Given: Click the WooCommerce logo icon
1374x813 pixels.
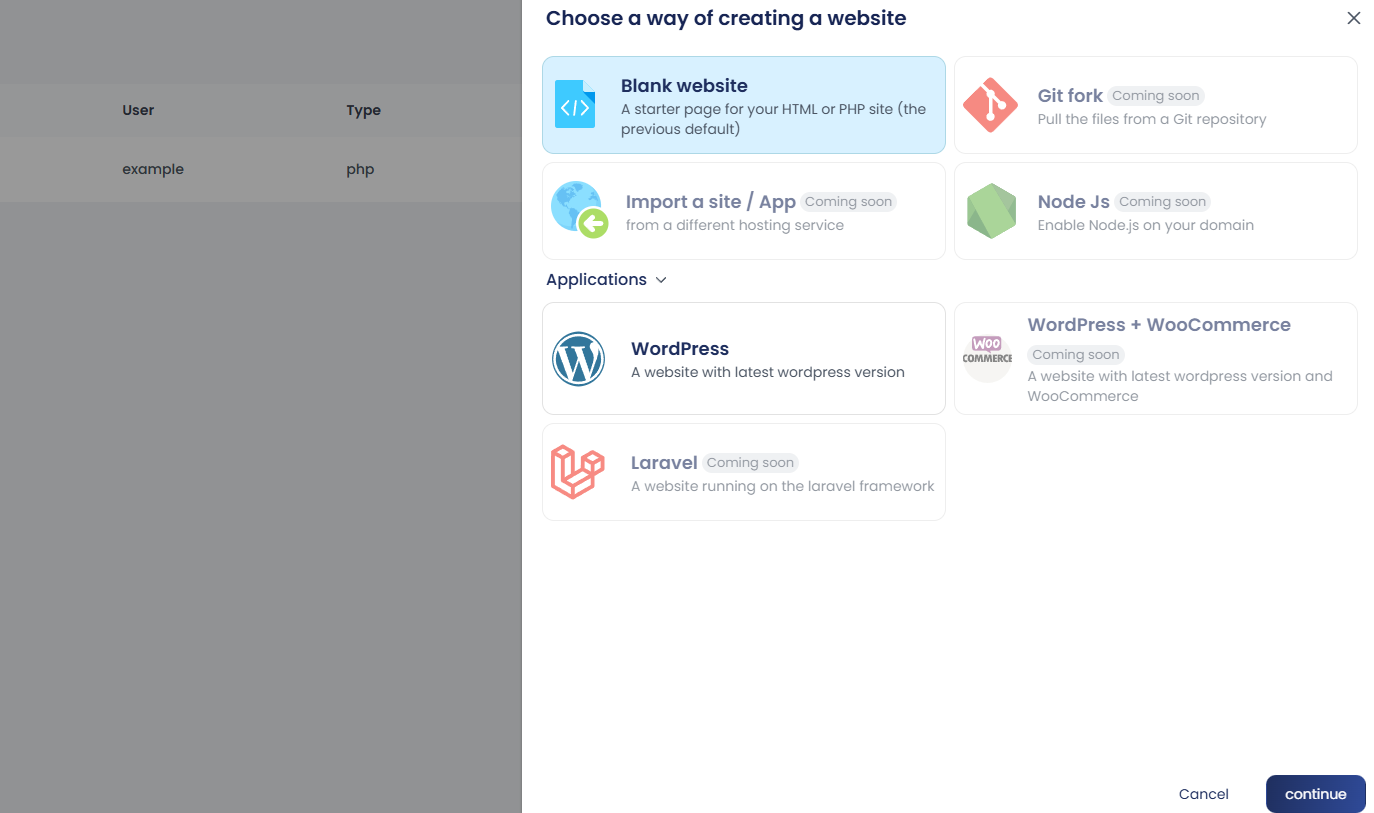Looking at the screenshot, I should [987, 358].
